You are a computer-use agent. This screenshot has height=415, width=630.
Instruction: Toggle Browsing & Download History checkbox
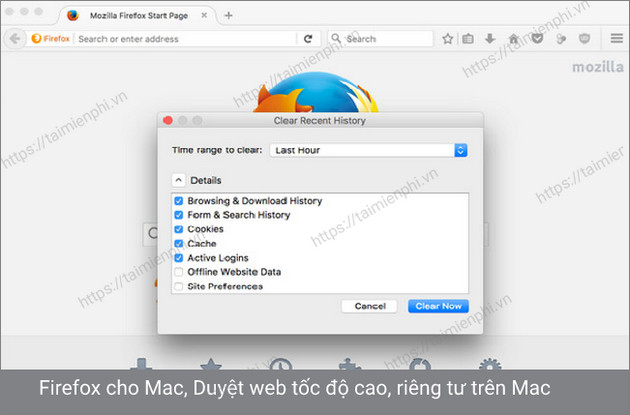coord(179,200)
